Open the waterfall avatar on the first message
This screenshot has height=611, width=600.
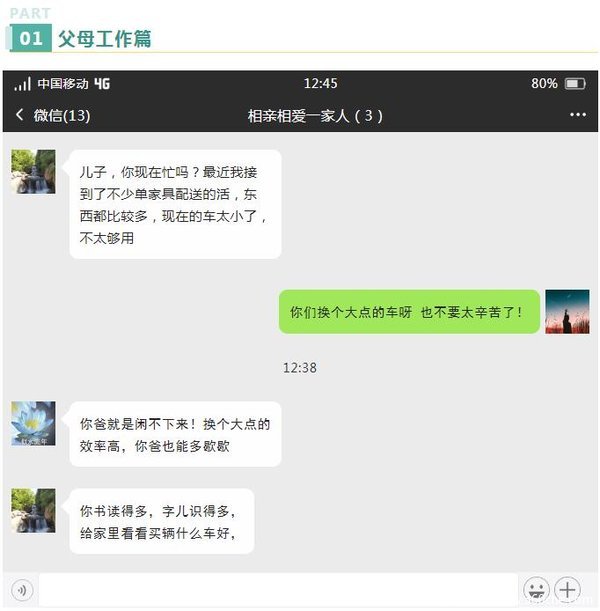33,171
